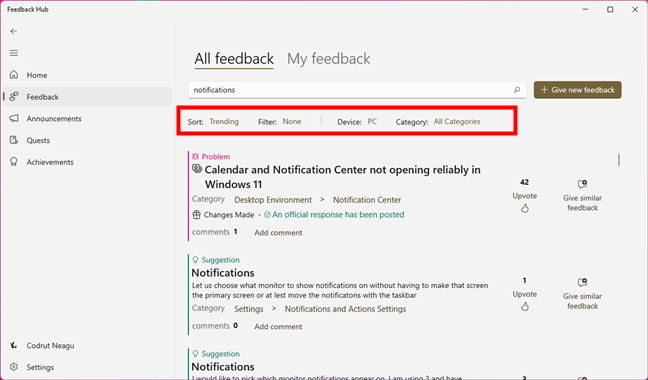Click the Achievements badge icon
The image size is (648, 380).
click(14, 162)
